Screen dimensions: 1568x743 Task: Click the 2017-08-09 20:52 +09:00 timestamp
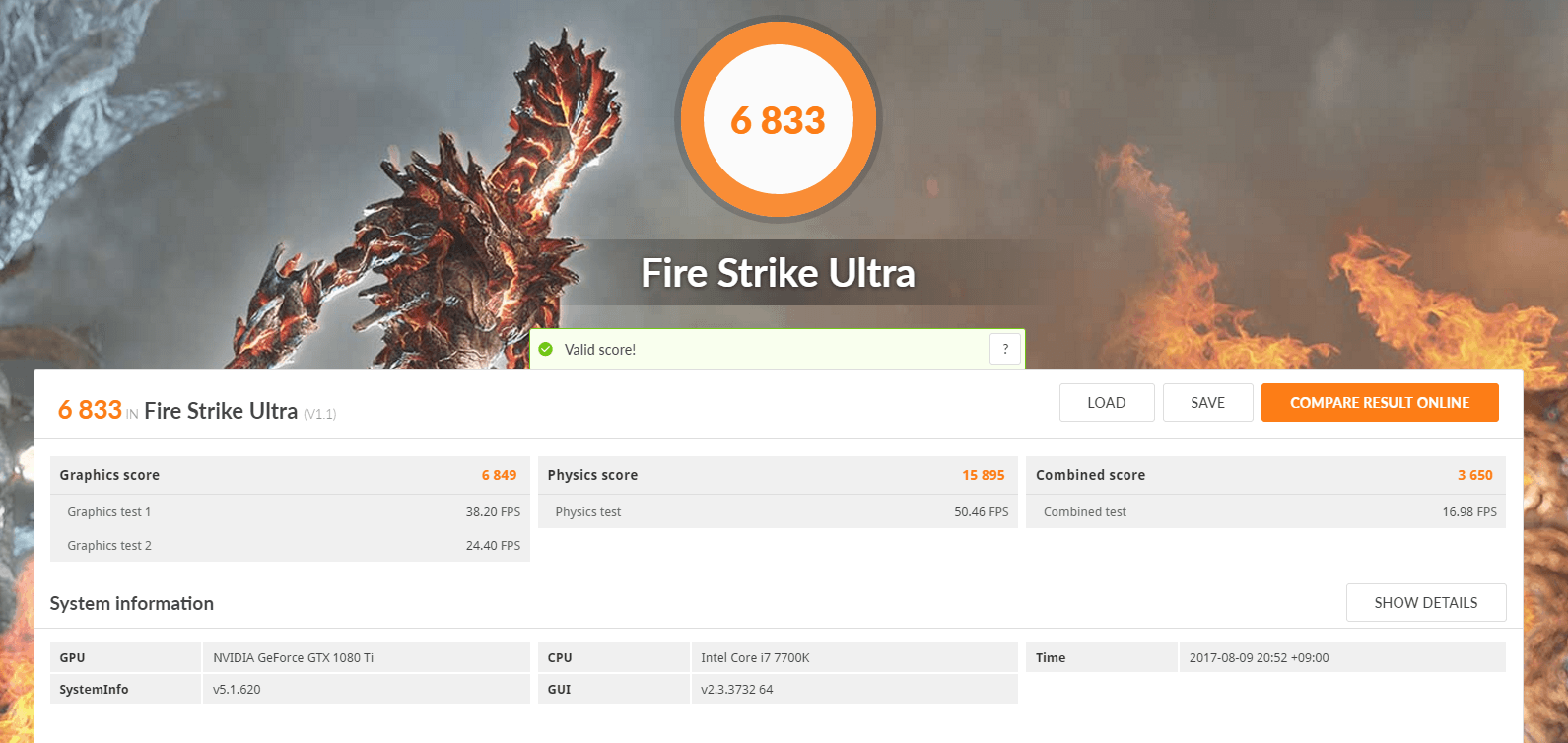pos(1260,658)
